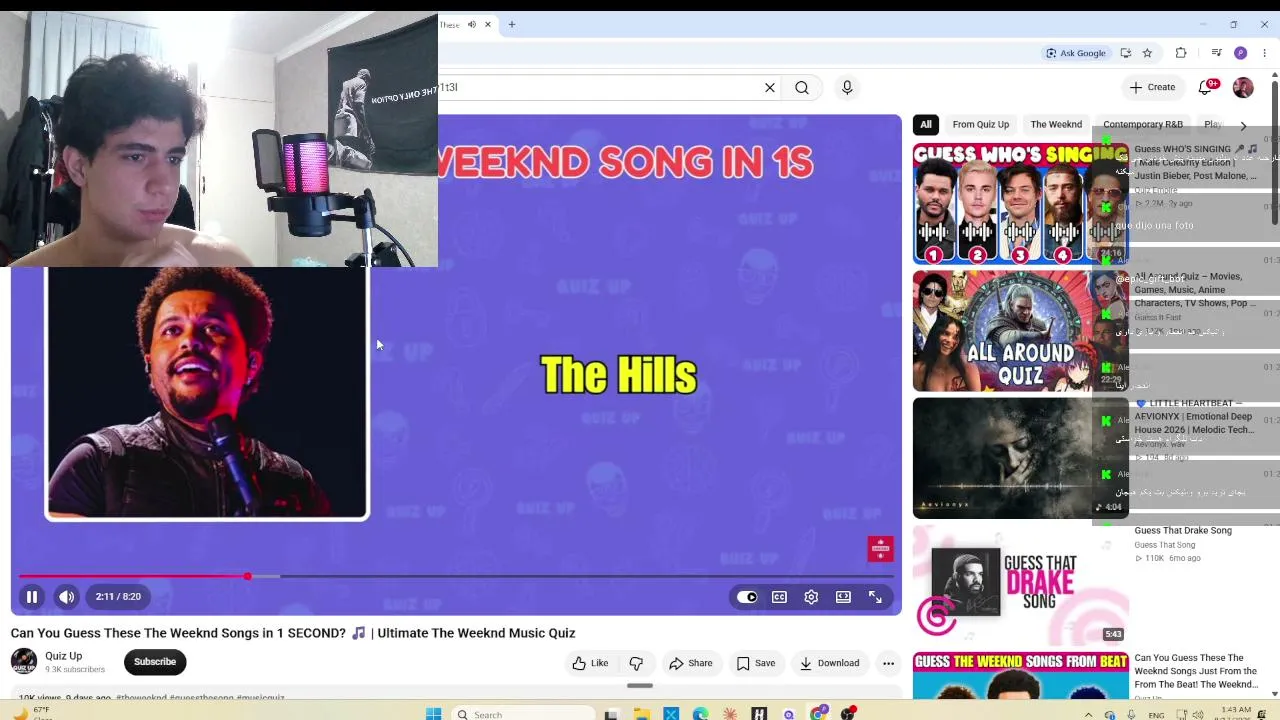This screenshot has width=1280, height=720.
Task: Open File Explorer from taskbar
Action: tap(641, 714)
